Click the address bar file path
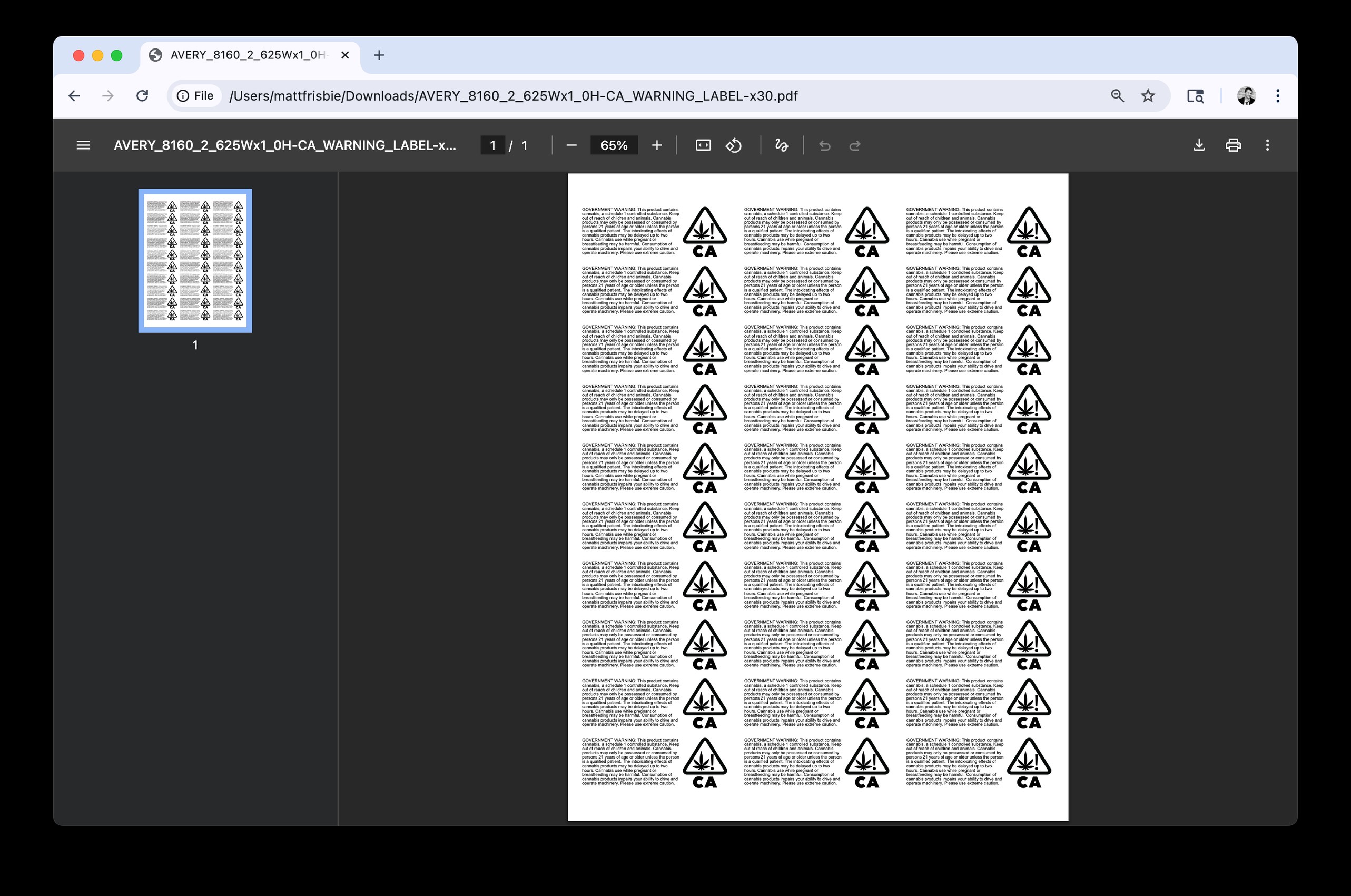Image resolution: width=1351 pixels, height=896 pixels. coord(513,95)
